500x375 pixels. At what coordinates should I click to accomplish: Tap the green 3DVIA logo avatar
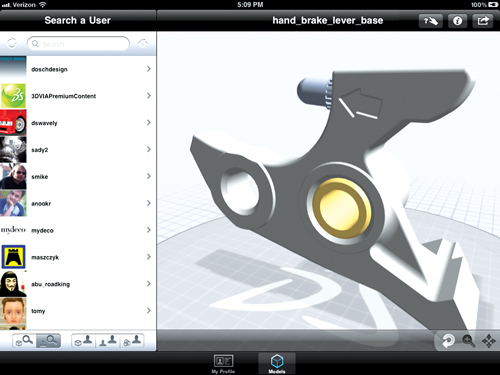point(13,96)
